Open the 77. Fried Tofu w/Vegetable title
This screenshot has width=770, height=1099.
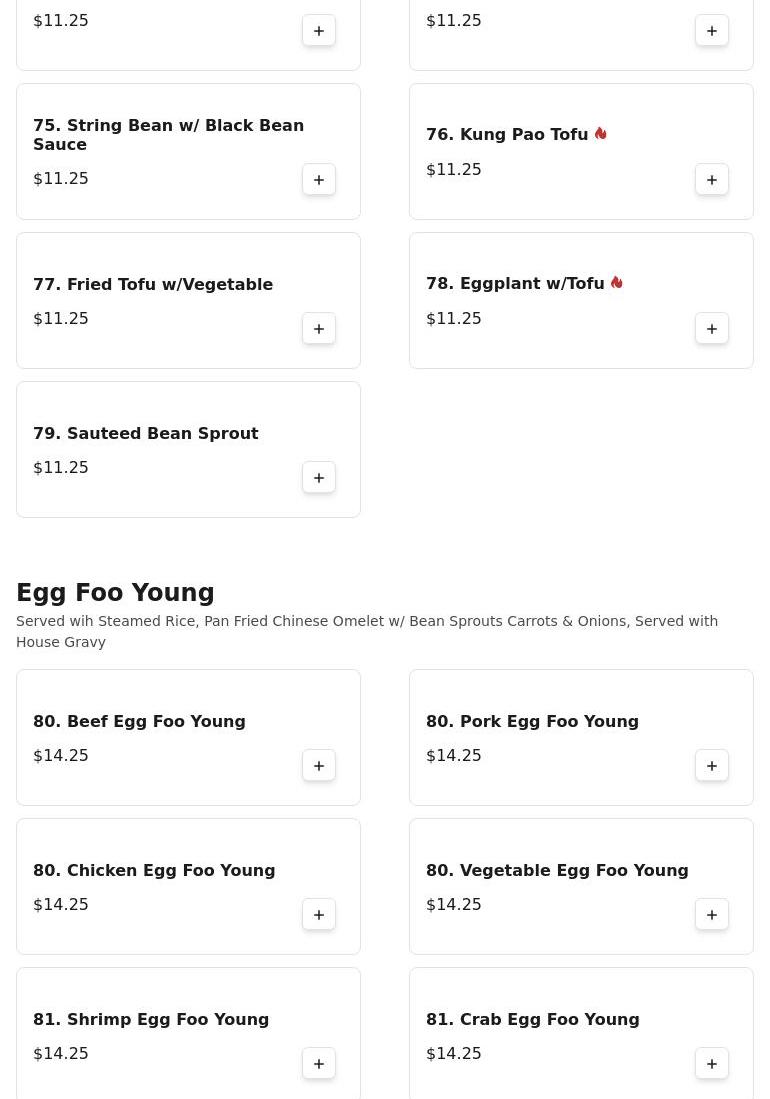(153, 284)
